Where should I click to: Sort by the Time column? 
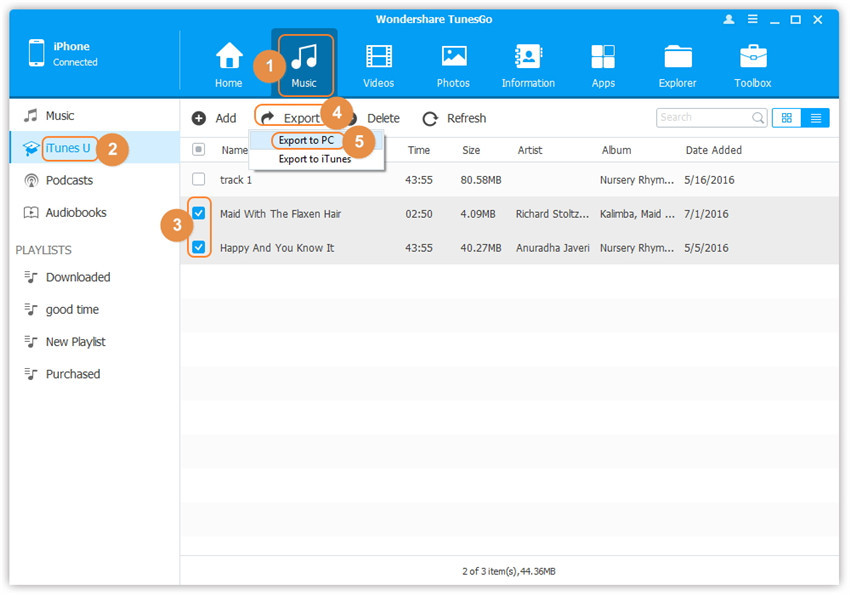tap(418, 150)
